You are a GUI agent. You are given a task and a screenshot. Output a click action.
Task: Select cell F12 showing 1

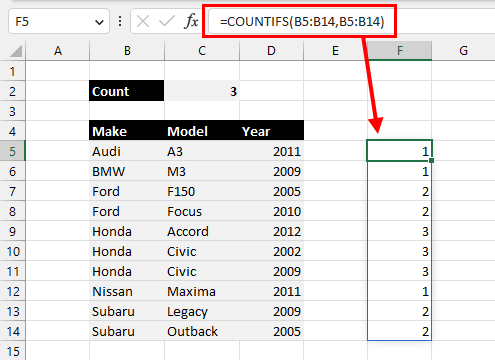tap(400, 291)
